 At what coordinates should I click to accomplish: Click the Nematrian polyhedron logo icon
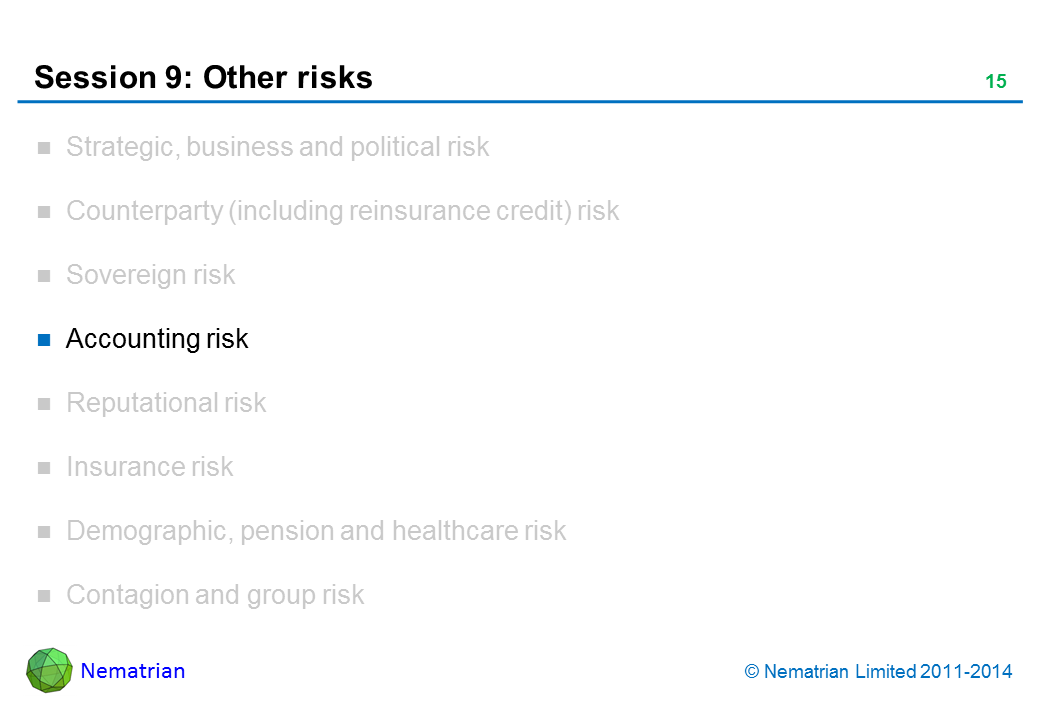pyautogui.click(x=49, y=671)
